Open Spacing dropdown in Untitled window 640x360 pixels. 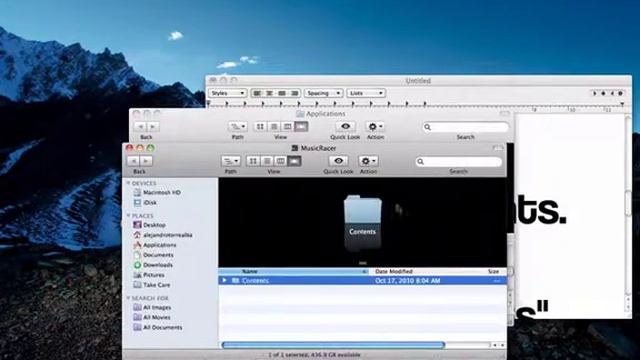pyautogui.click(x=323, y=93)
